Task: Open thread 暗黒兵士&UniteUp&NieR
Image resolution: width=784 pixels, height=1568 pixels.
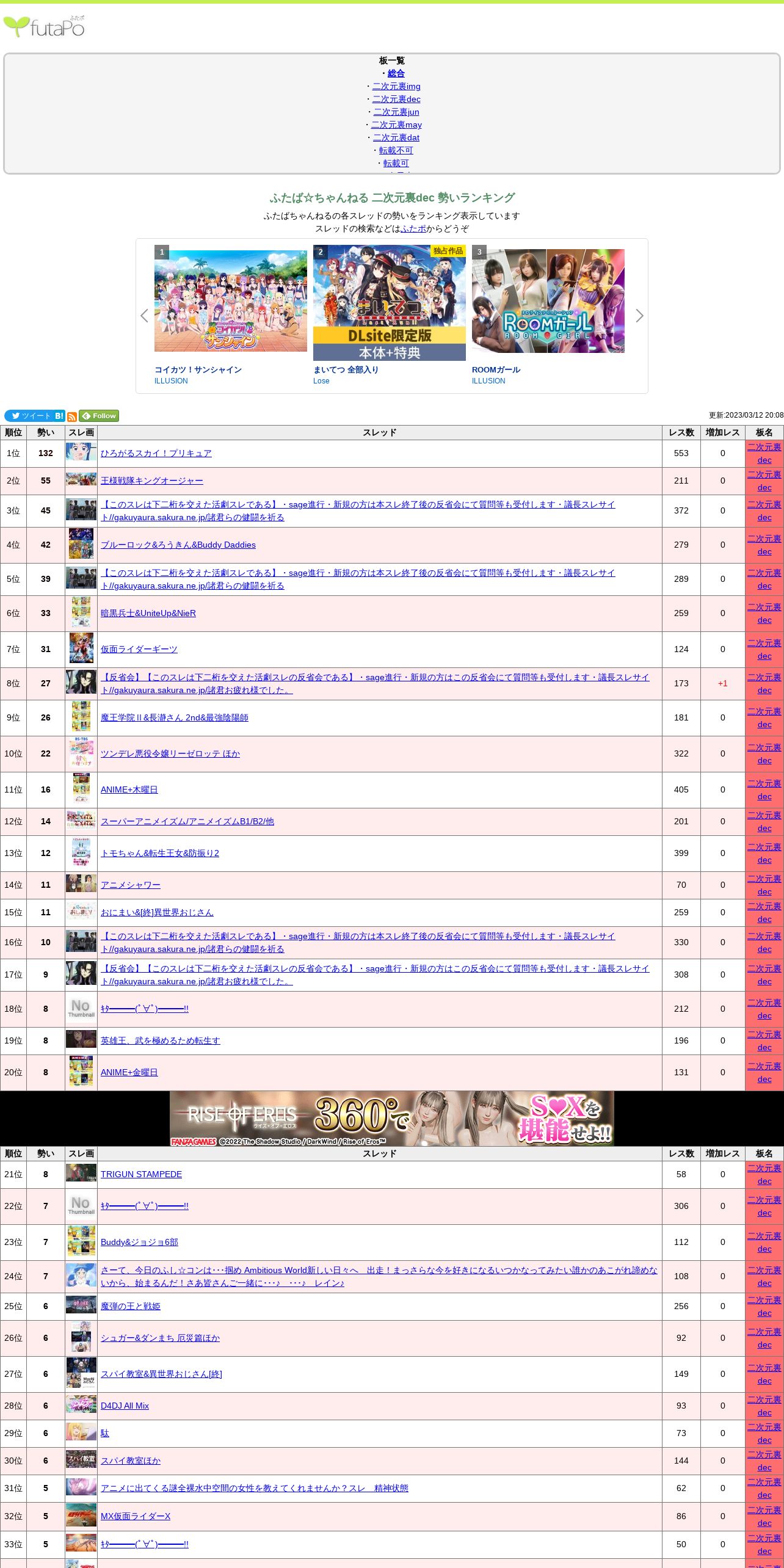Action: click(x=148, y=613)
